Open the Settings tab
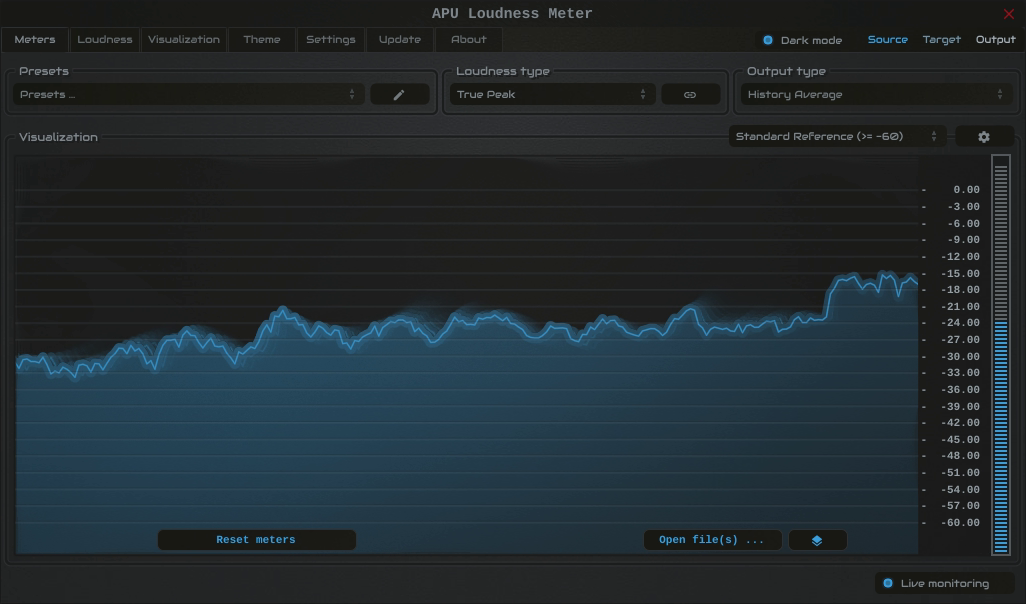 331,40
